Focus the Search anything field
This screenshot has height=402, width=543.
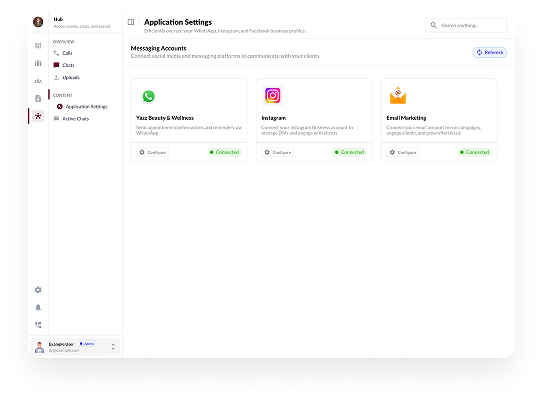[466, 25]
